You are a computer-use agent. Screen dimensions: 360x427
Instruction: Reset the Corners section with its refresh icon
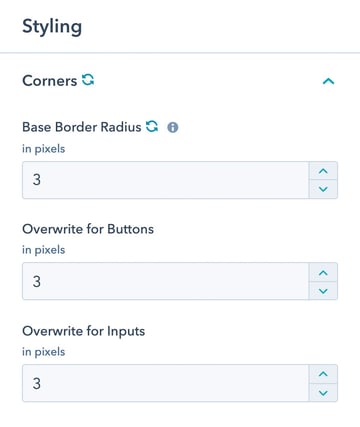tap(88, 80)
